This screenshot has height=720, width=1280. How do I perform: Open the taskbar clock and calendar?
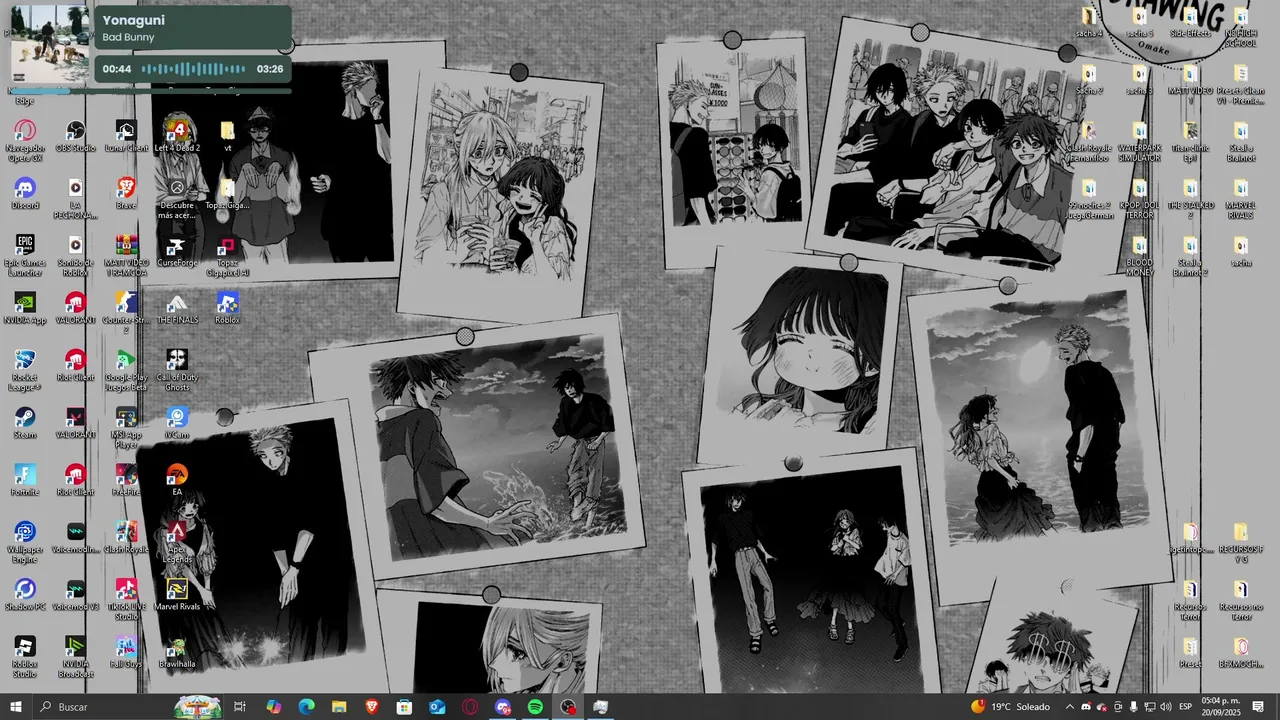1219,707
